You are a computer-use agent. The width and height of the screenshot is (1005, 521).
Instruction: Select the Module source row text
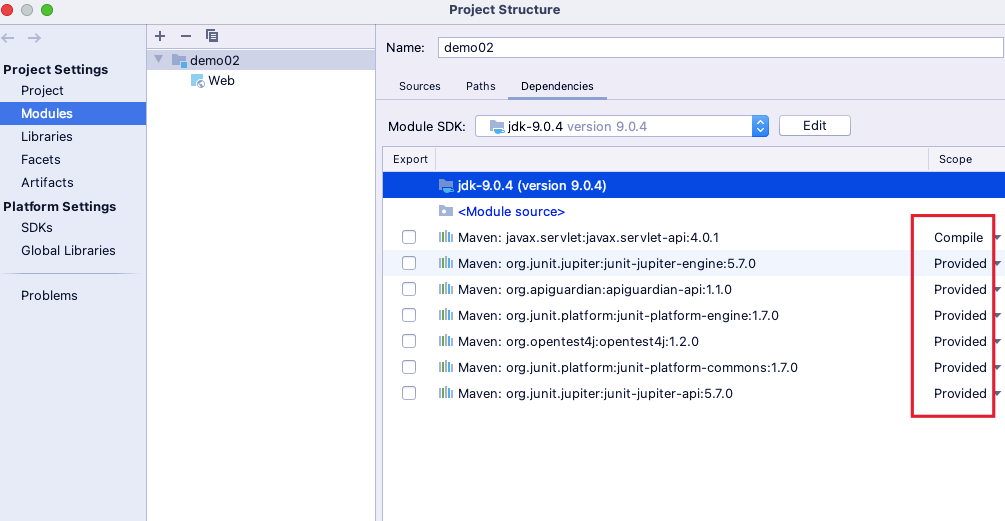pos(511,211)
